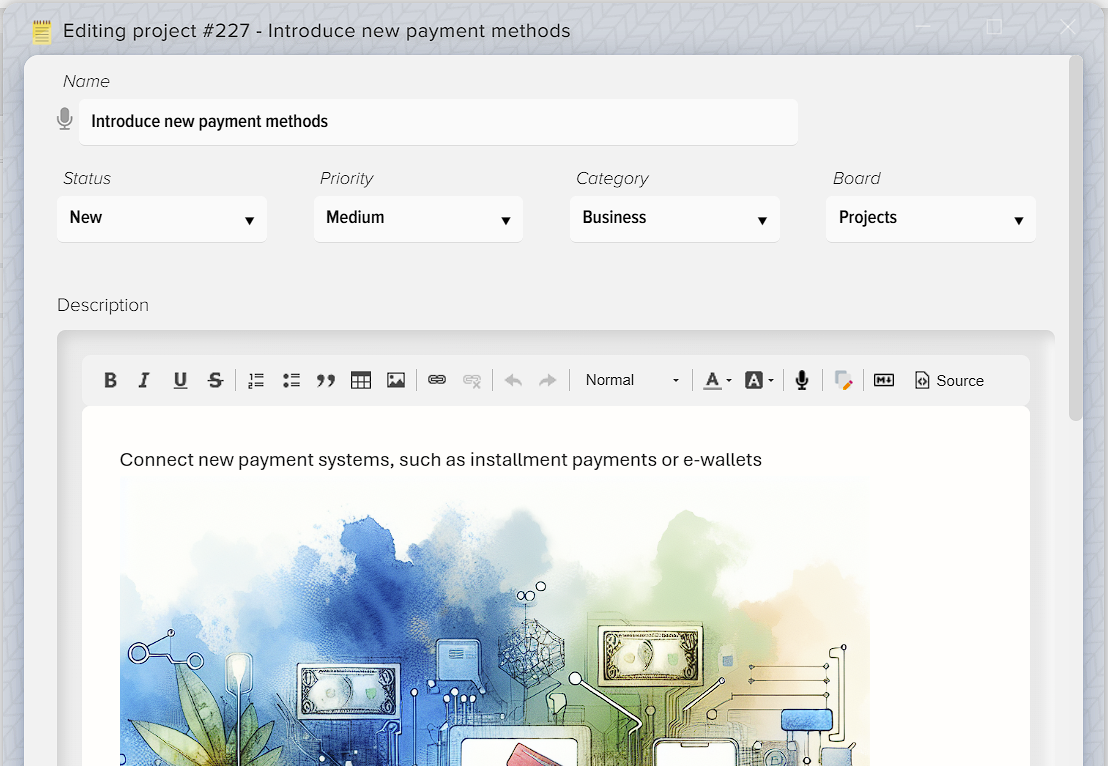Screen dimensions: 1108x766
Task: Click the description text about payment systems
Action: click(440, 459)
